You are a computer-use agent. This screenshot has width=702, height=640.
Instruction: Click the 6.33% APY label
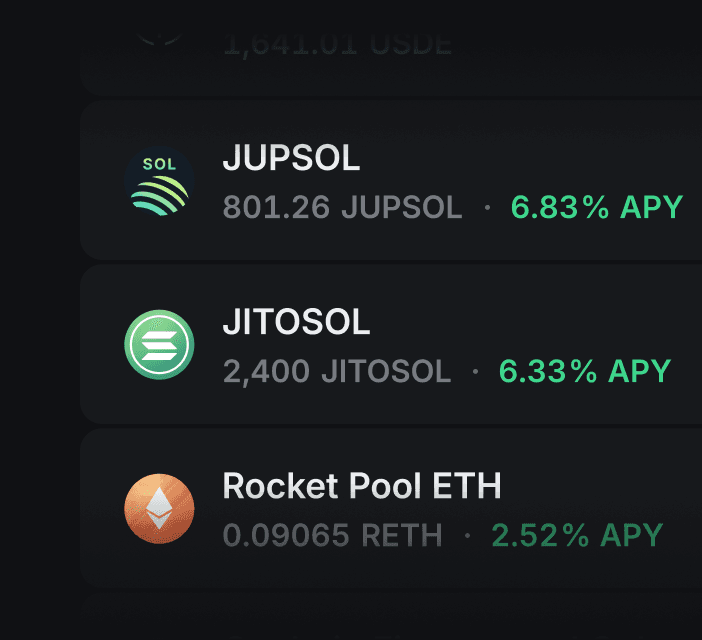point(585,371)
